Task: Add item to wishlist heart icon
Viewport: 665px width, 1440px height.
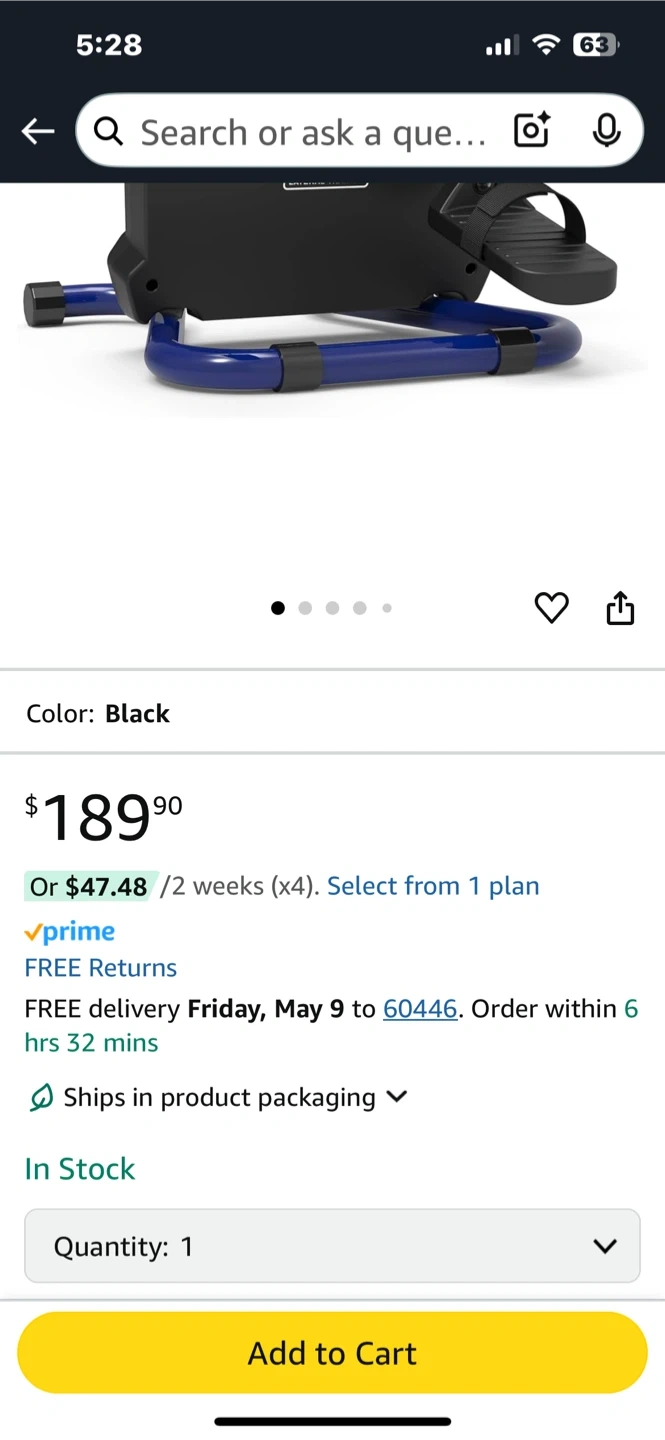Action: (551, 607)
